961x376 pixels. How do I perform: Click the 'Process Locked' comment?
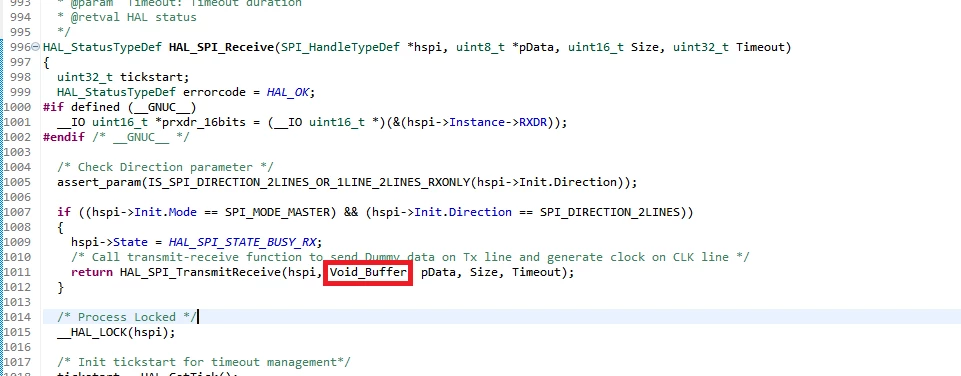[x=127, y=317]
